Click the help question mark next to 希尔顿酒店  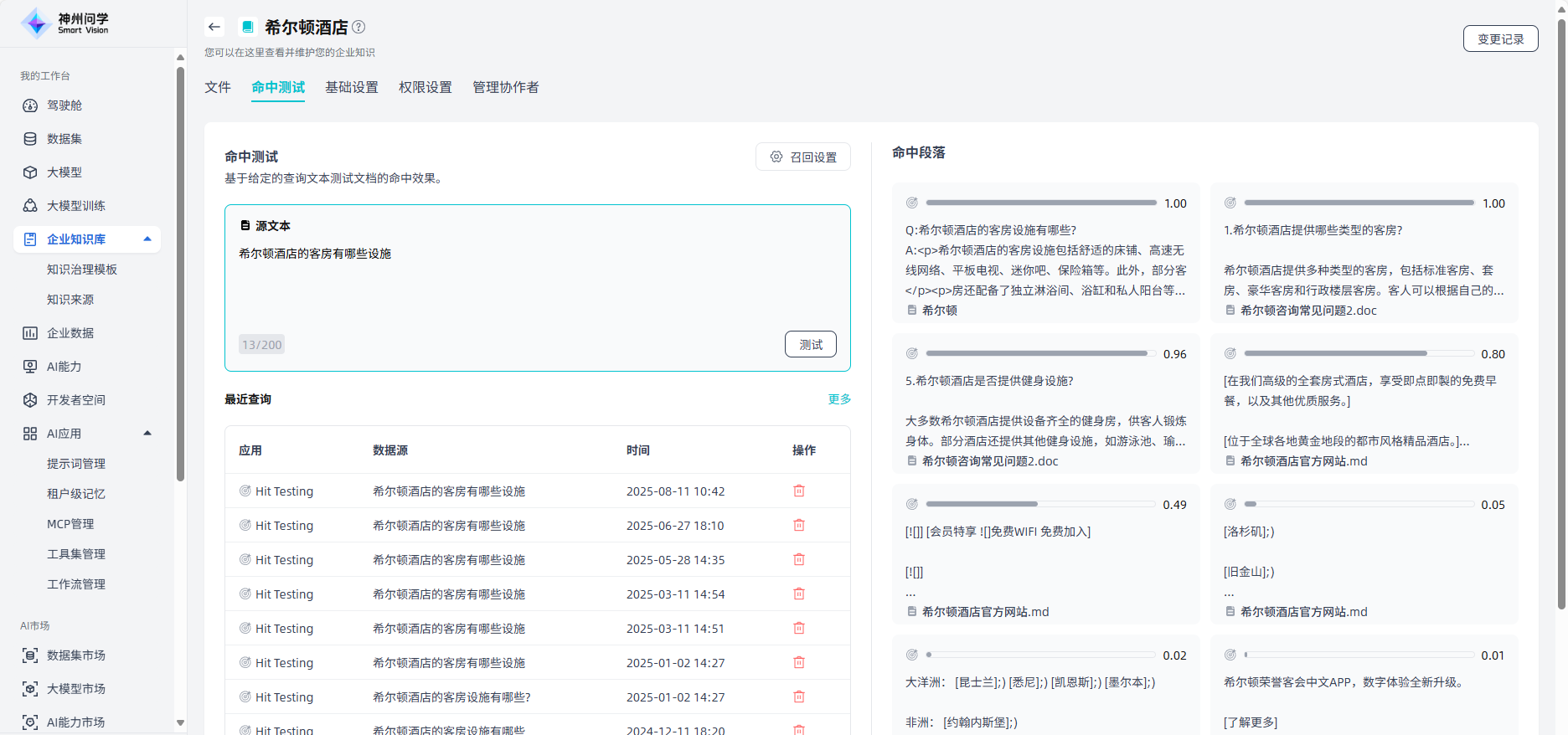coord(358,27)
